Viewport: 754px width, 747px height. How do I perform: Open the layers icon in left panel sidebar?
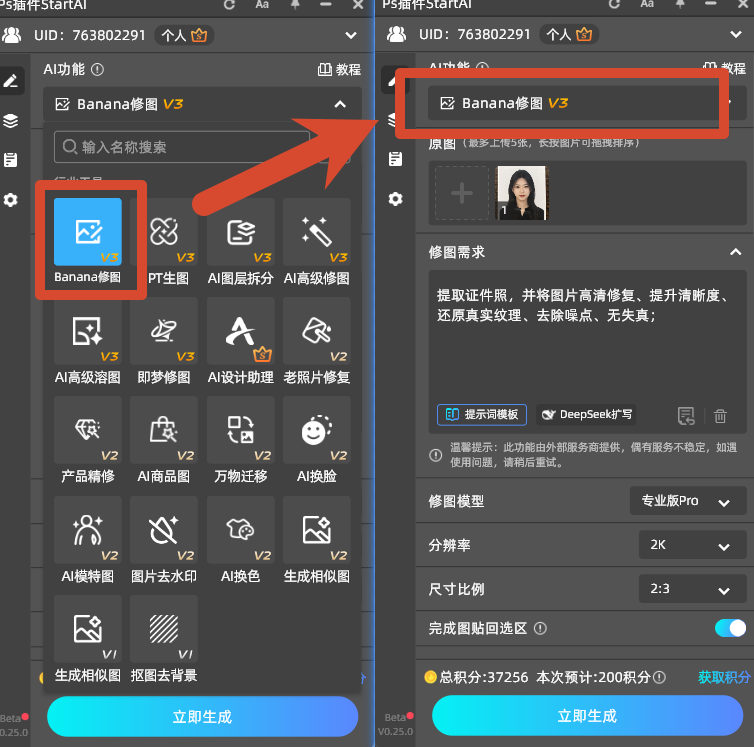pos(11,120)
